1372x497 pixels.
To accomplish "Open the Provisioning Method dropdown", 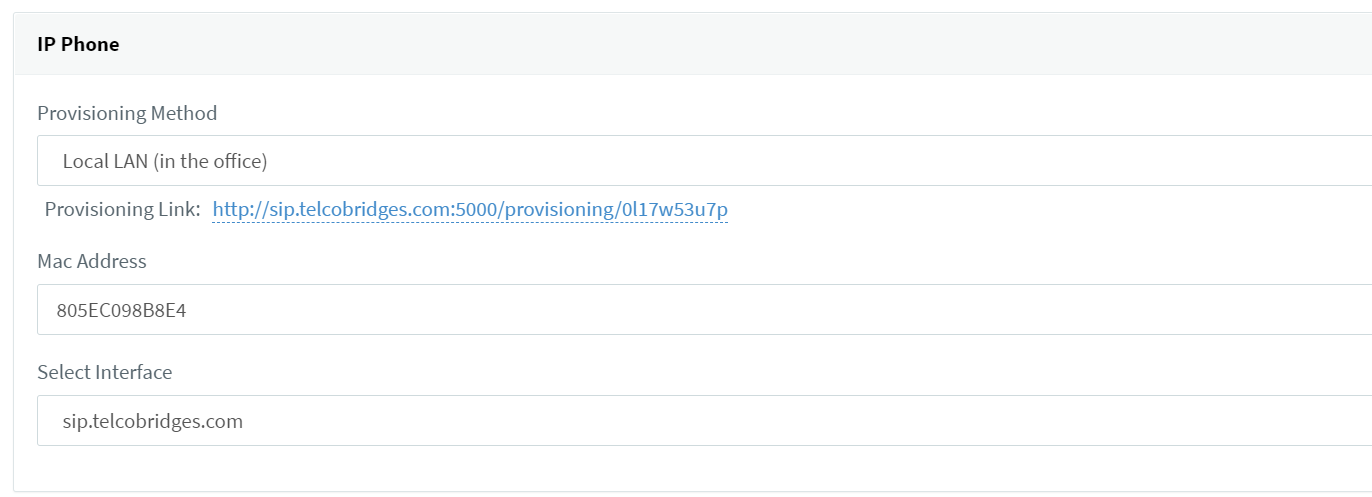I will click(x=700, y=161).
